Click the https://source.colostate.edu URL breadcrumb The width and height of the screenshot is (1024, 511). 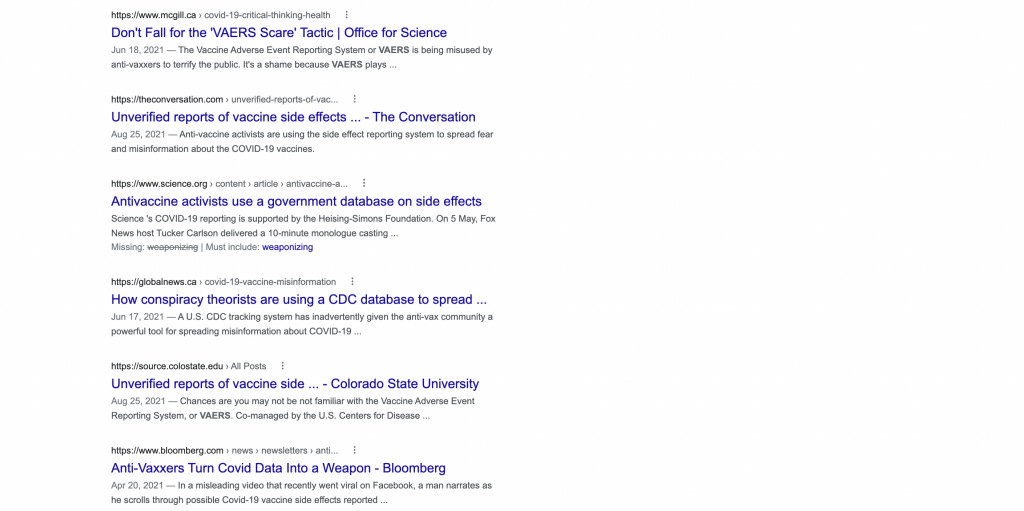tap(189, 366)
